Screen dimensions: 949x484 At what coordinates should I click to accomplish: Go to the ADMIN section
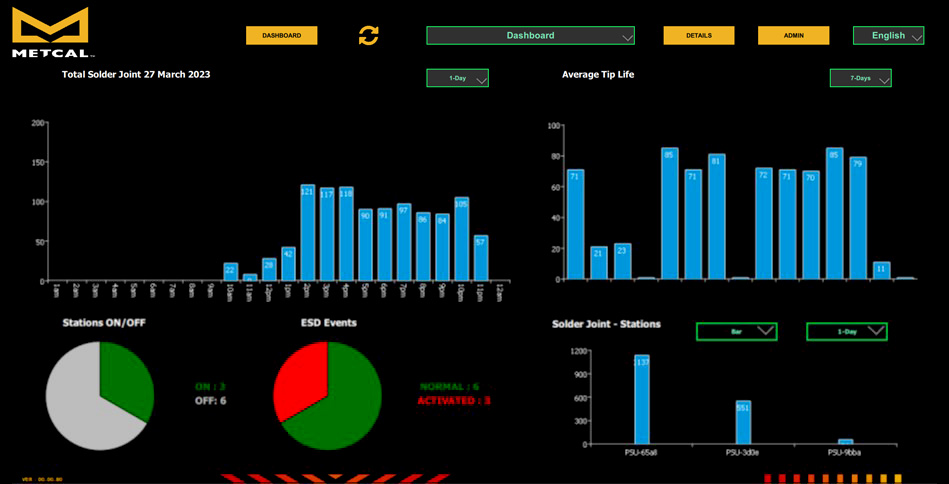pos(793,36)
